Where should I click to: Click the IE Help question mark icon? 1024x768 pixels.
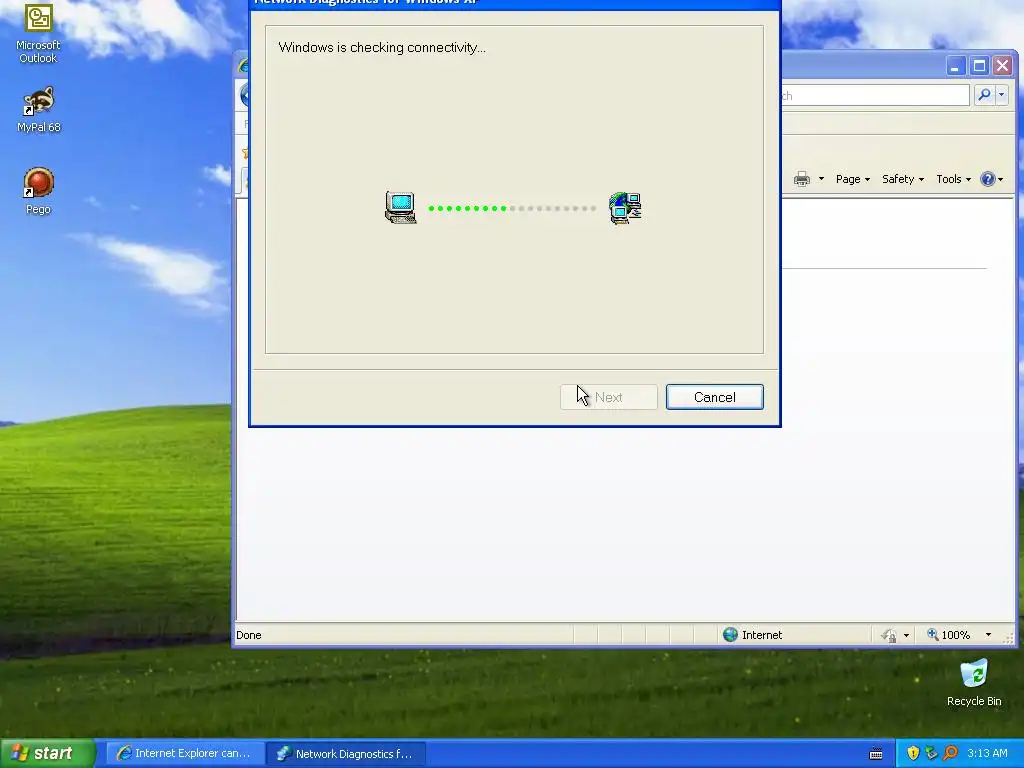[x=987, y=179]
